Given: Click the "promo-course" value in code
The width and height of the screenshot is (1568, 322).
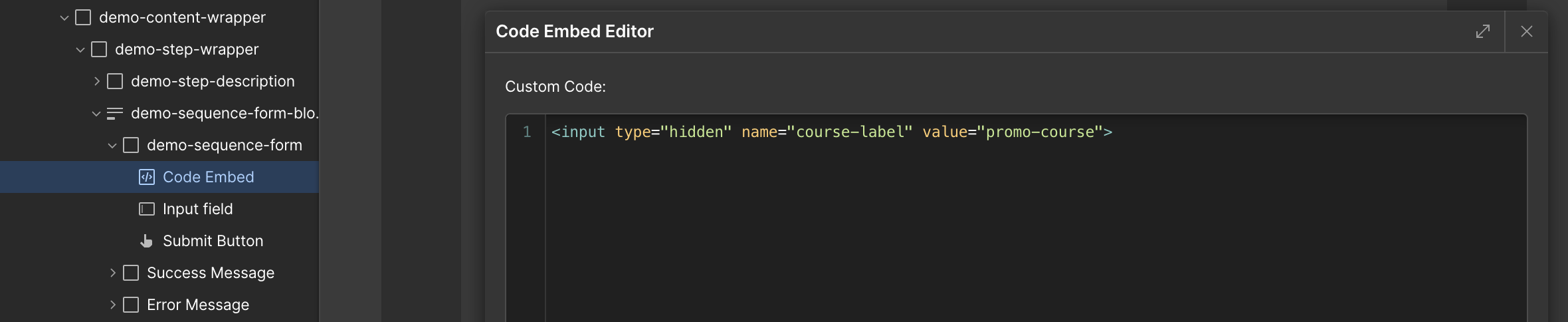Looking at the screenshot, I should (x=1040, y=132).
